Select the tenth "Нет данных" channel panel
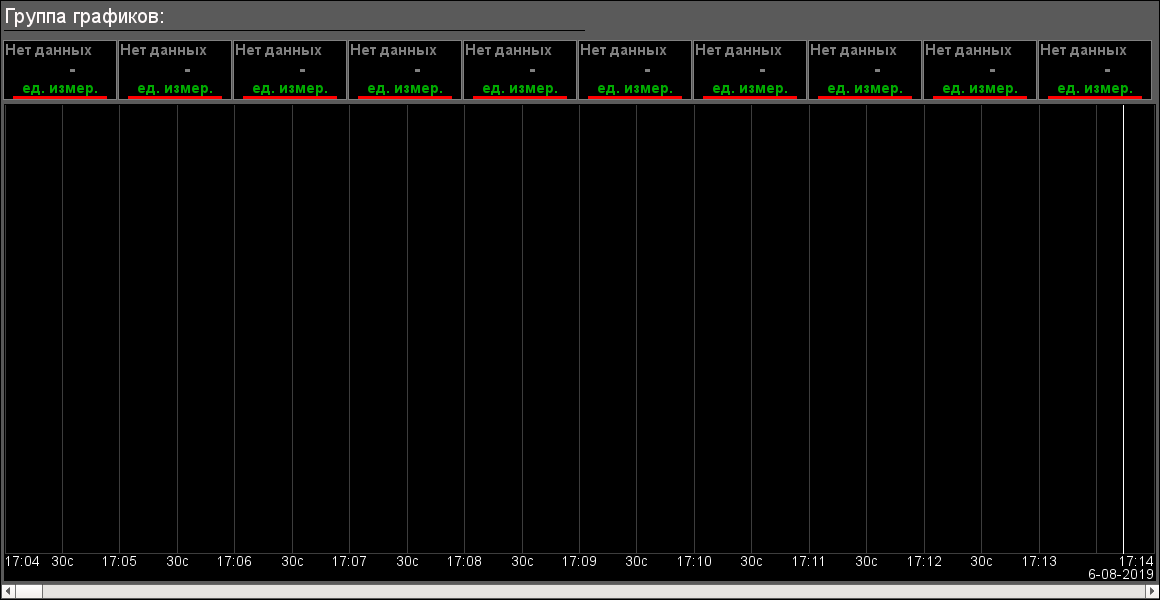This screenshot has height=600, width=1160. pyautogui.click(x=1095, y=60)
